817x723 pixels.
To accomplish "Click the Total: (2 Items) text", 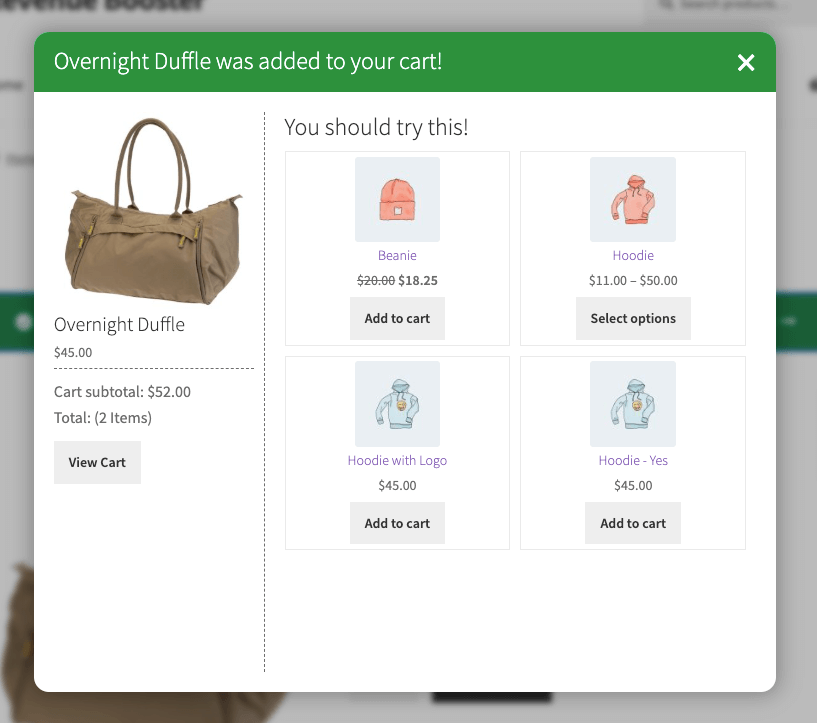I will pos(103,418).
